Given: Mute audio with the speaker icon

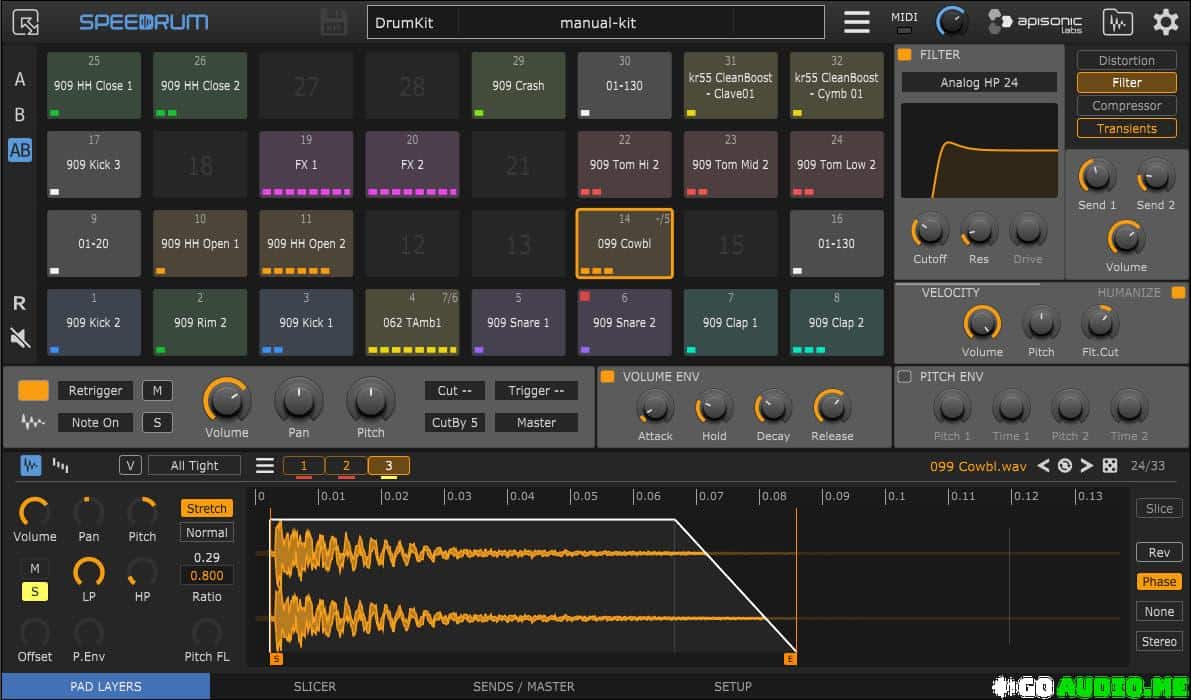Looking at the screenshot, I should point(19,338).
